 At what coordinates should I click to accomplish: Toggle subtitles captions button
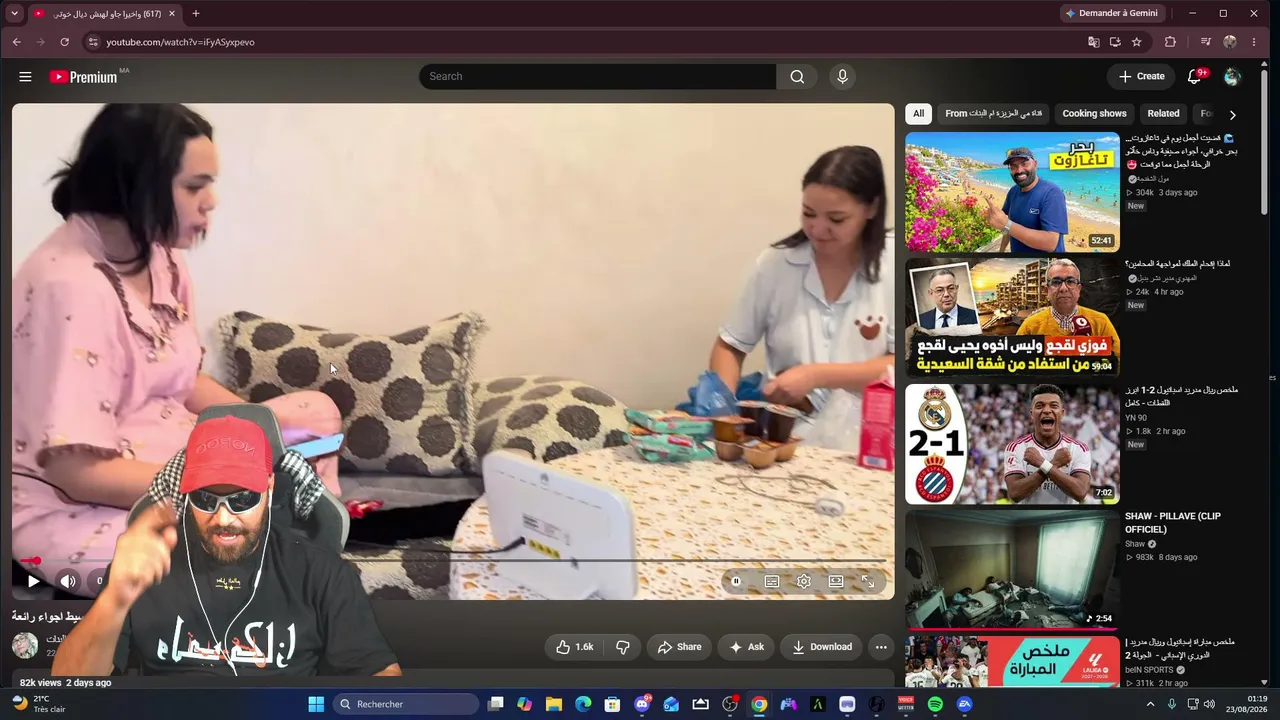[772, 581]
